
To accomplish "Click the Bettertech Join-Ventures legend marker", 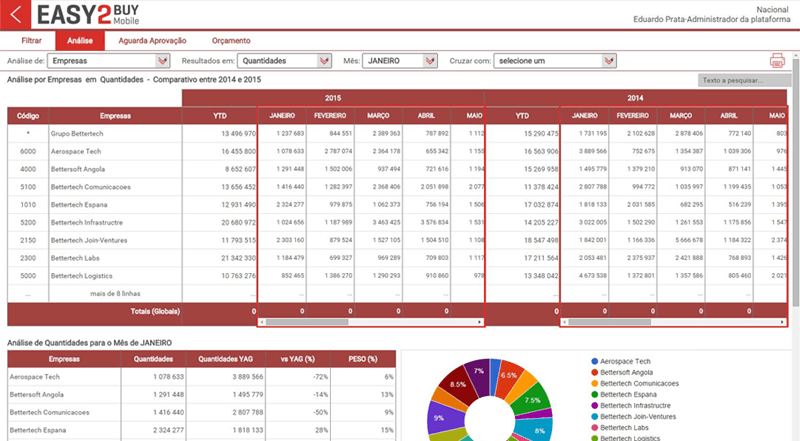I will click(594, 417).
